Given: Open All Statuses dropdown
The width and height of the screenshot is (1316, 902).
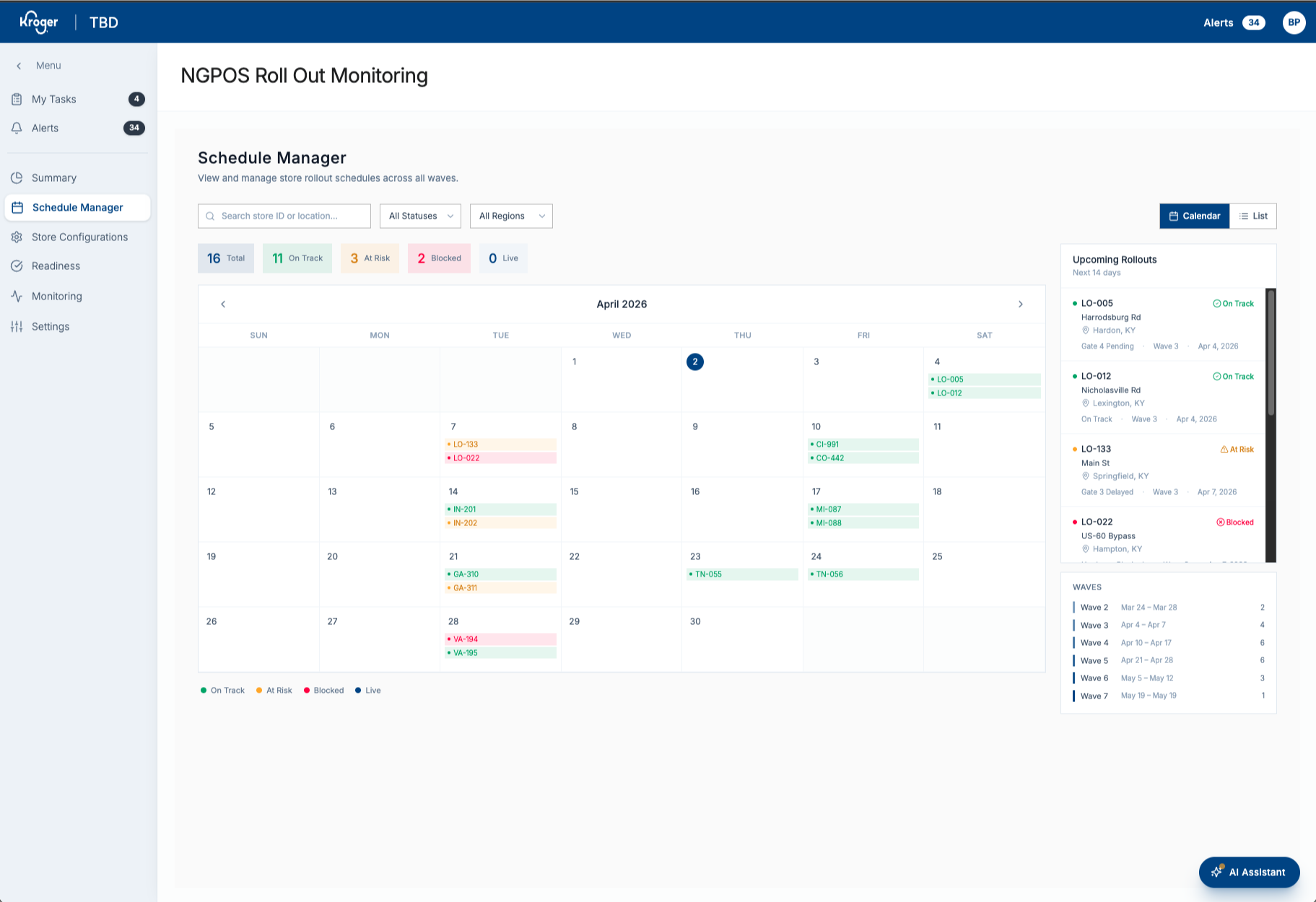Looking at the screenshot, I should coord(420,216).
